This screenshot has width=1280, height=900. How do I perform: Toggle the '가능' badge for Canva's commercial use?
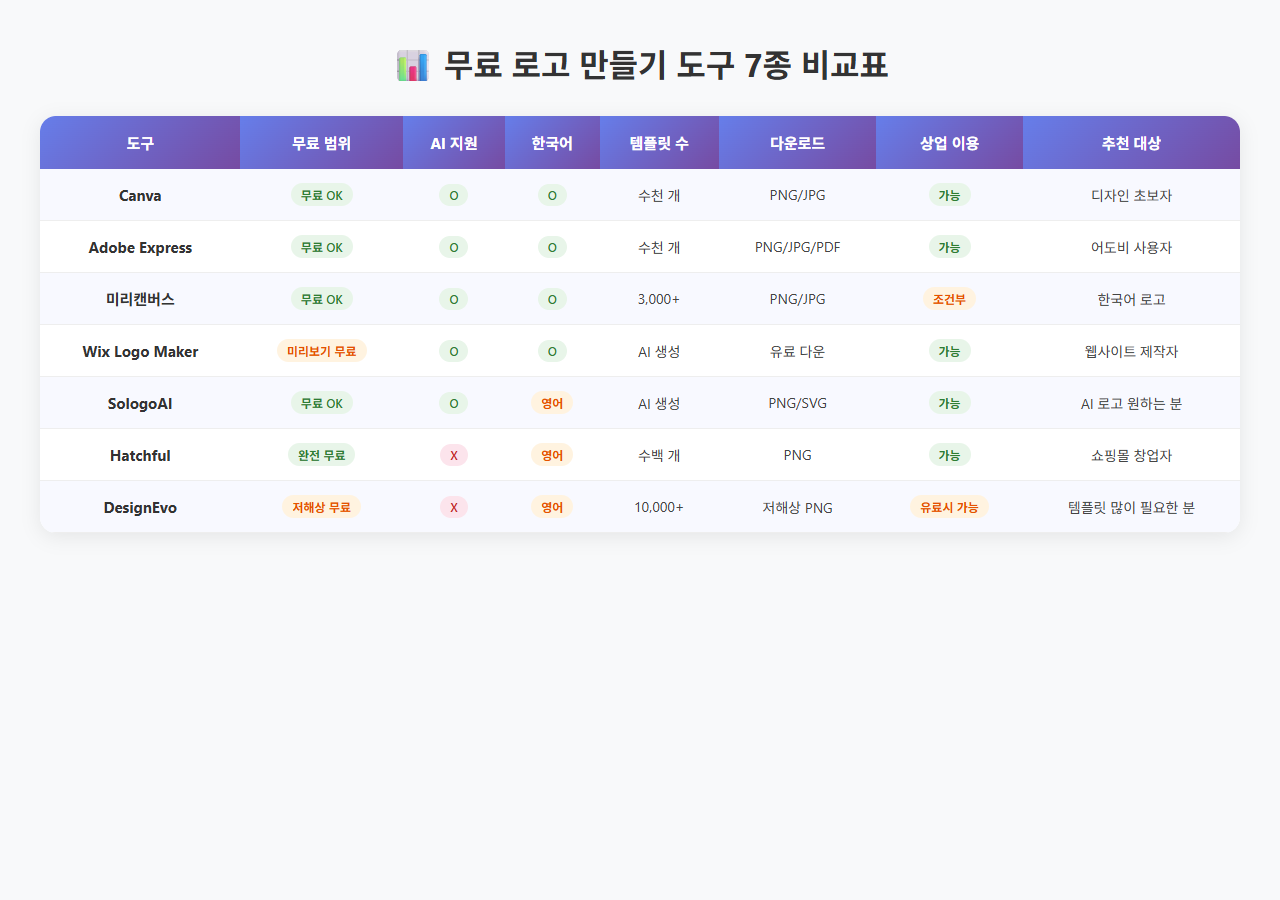click(949, 195)
